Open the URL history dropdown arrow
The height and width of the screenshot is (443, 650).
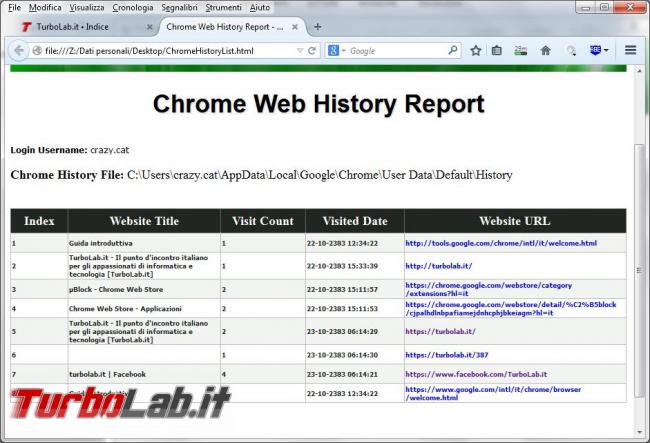[300, 51]
